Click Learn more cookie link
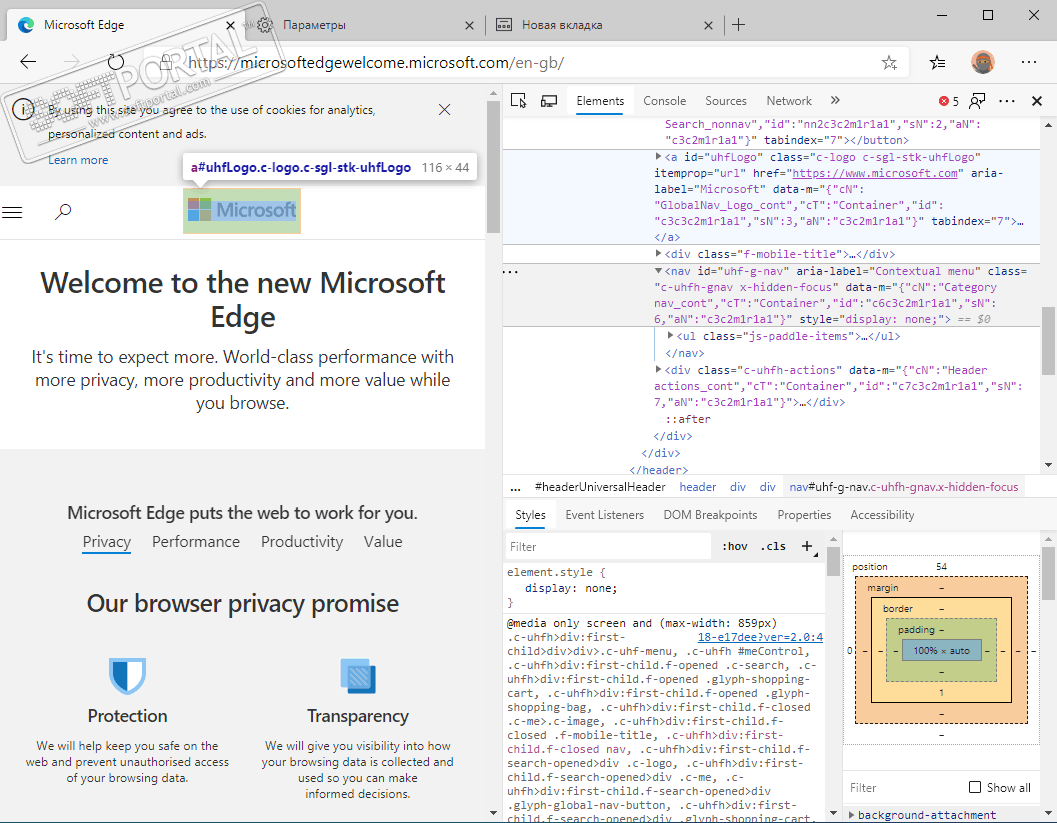 click(x=78, y=160)
